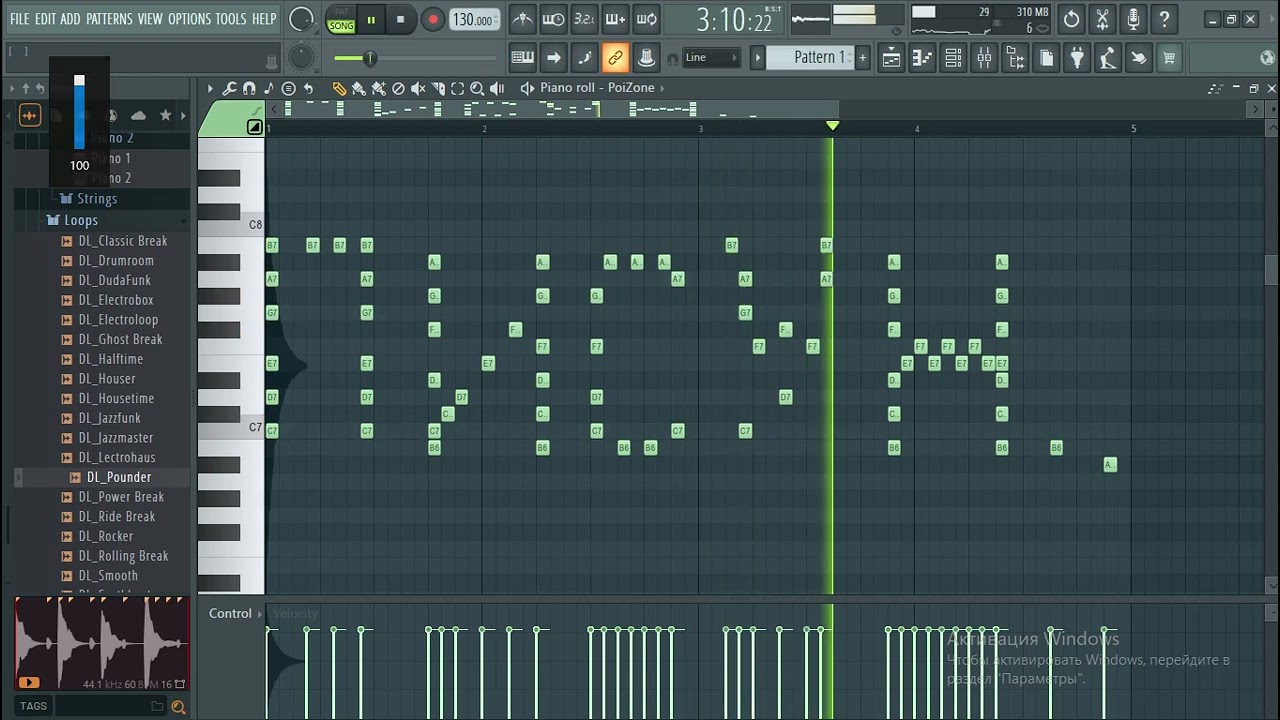Image resolution: width=1280 pixels, height=720 pixels.
Task: Open the Control lane selector arrow
Action: (260, 614)
